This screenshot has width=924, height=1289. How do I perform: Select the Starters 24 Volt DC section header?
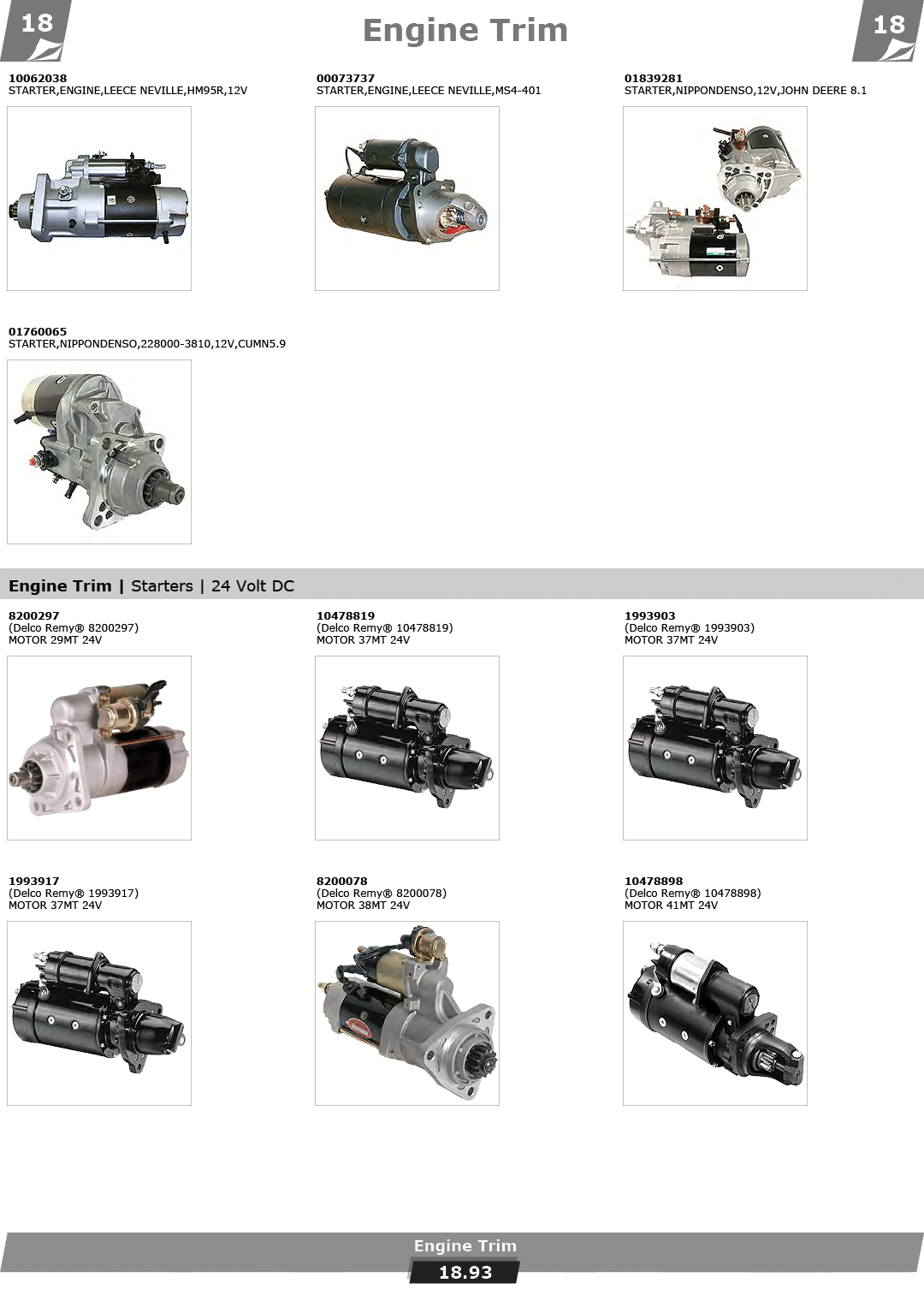(x=151, y=585)
